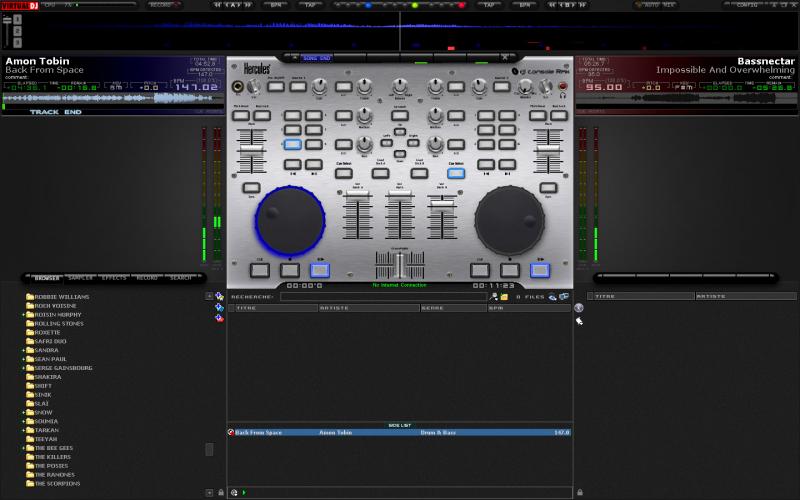The width and height of the screenshot is (800, 500).
Task: Click the CONFIG button
Action: (x=747, y=5)
